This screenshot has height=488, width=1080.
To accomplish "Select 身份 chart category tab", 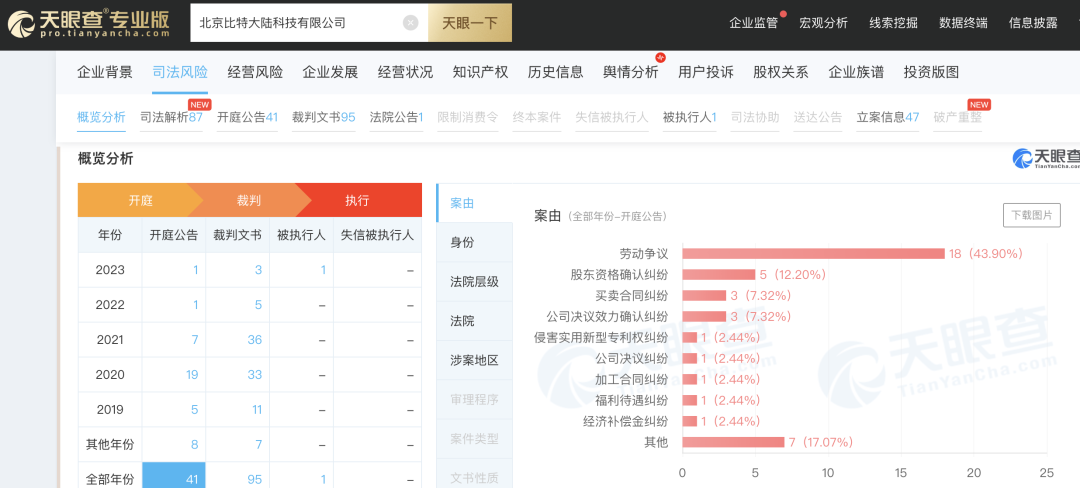I will (475, 242).
